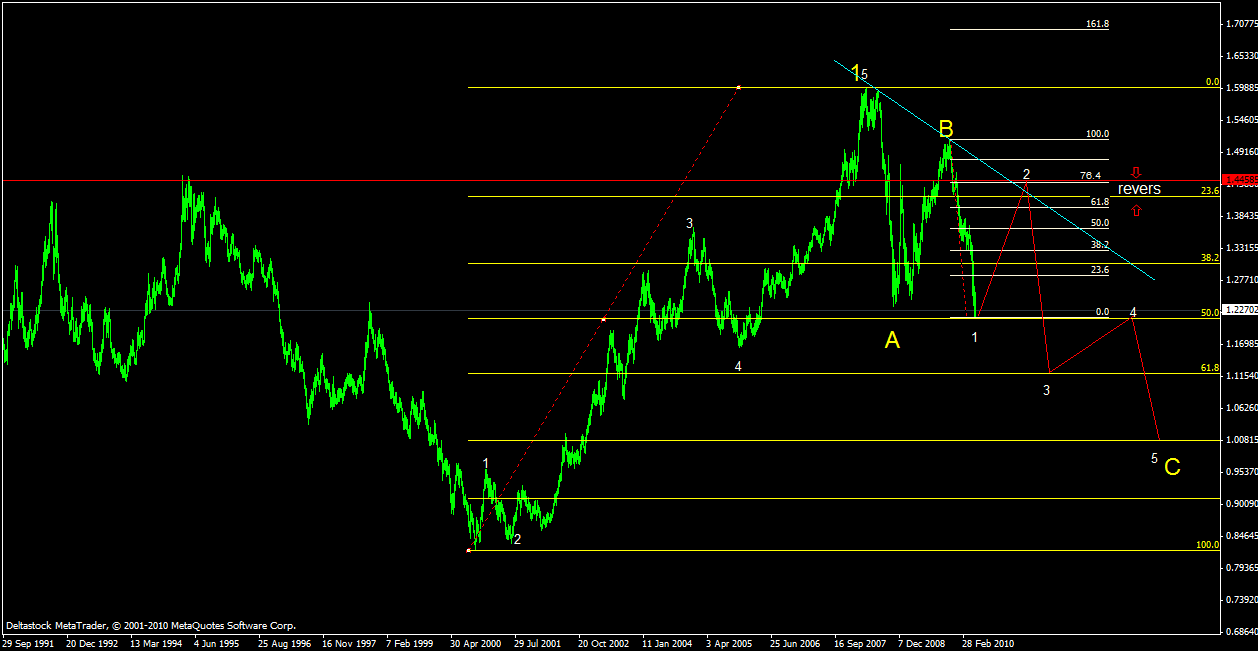Choose the yellow "50.0" Fibonacci label
The image size is (1258, 651).
click(1210, 313)
